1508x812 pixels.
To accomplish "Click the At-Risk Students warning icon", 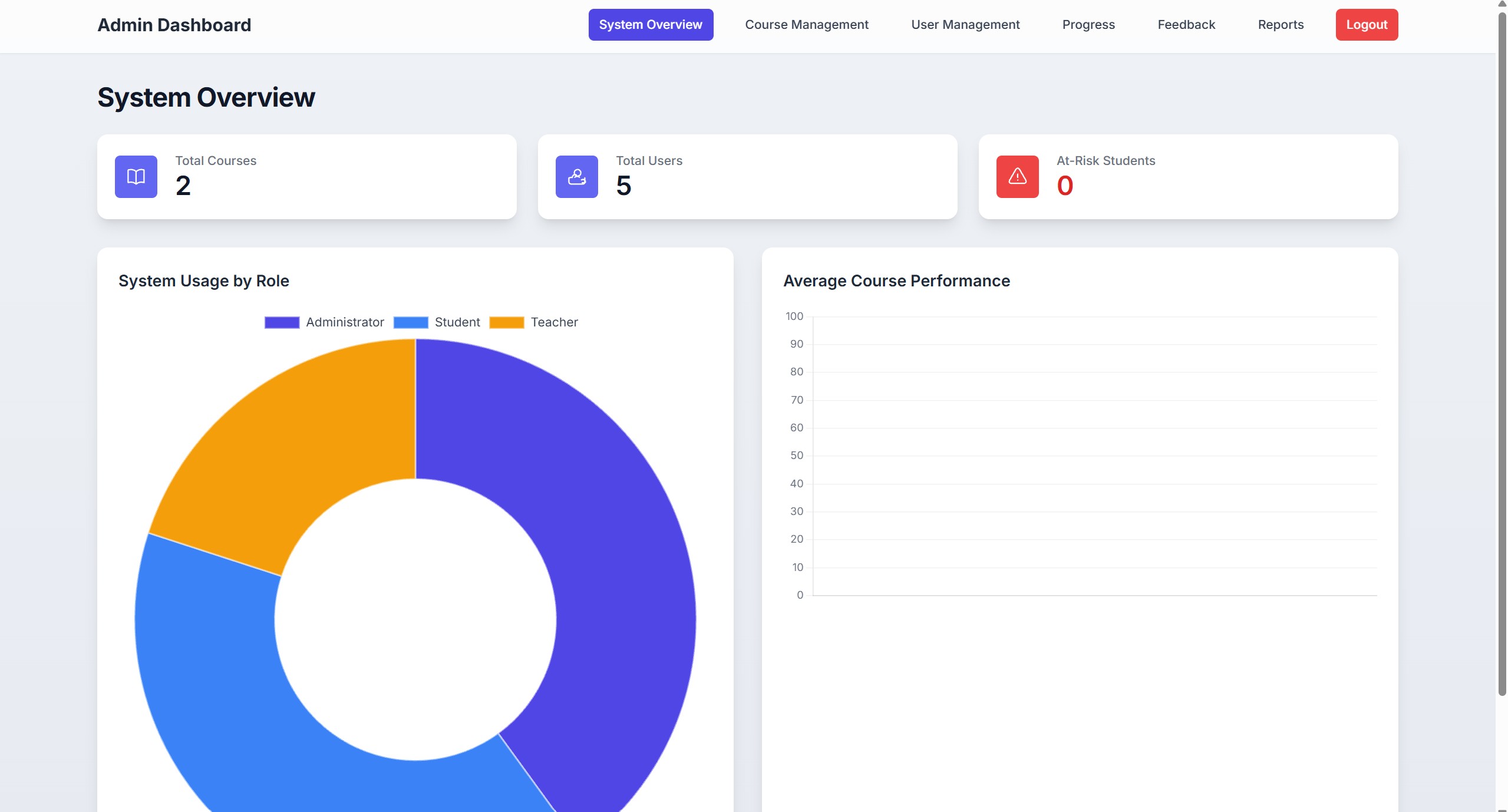I will coord(1017,177).
